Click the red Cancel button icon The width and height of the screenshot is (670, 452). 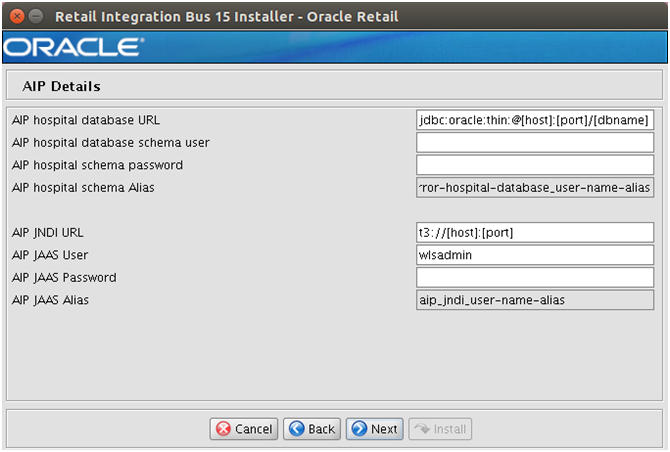(223, 429)
